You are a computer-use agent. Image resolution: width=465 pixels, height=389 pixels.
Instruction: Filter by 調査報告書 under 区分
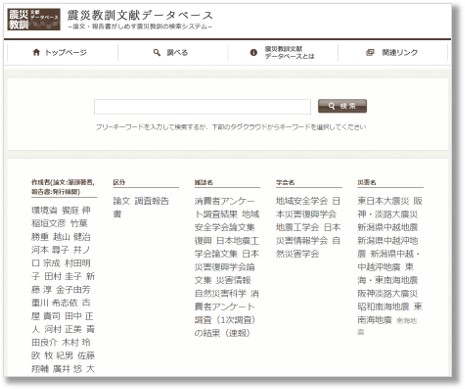point(141,207)
